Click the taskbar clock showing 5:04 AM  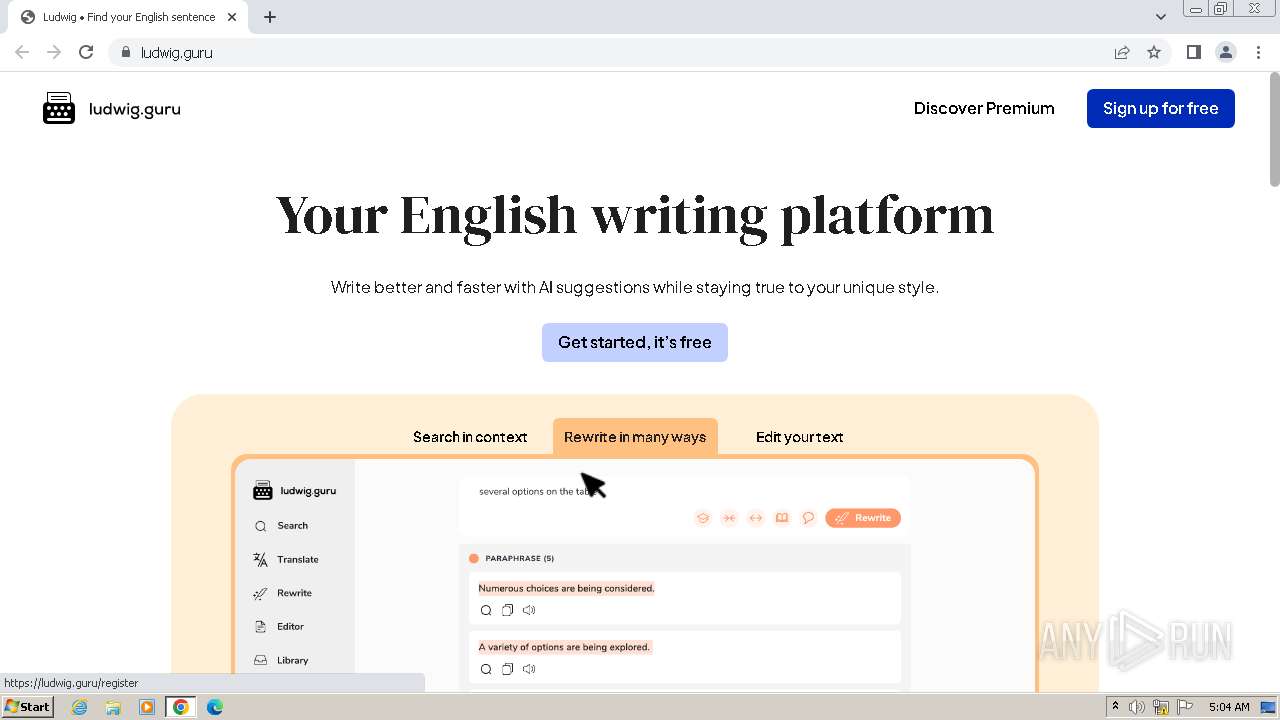[1229, 707]
